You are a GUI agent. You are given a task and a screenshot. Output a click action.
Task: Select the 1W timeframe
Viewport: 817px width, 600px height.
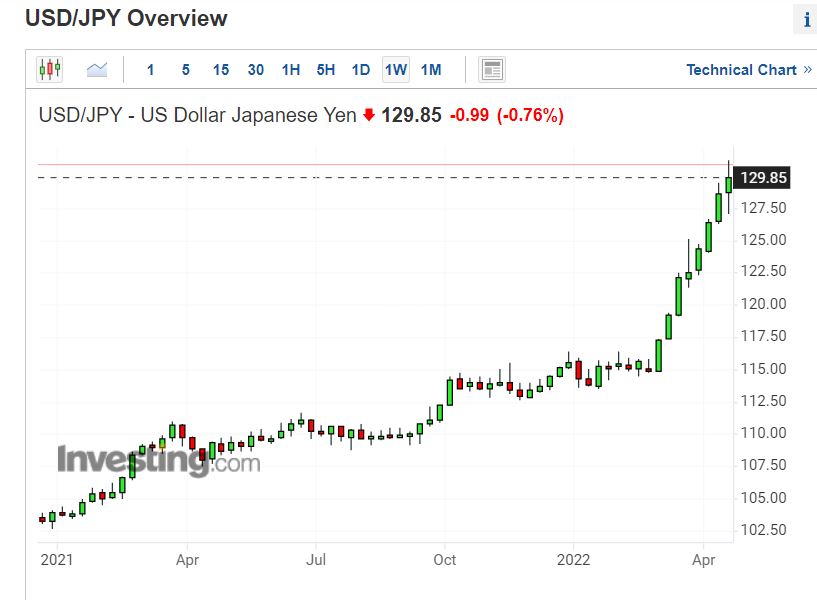pyautogui.click(x=396, y=69)
